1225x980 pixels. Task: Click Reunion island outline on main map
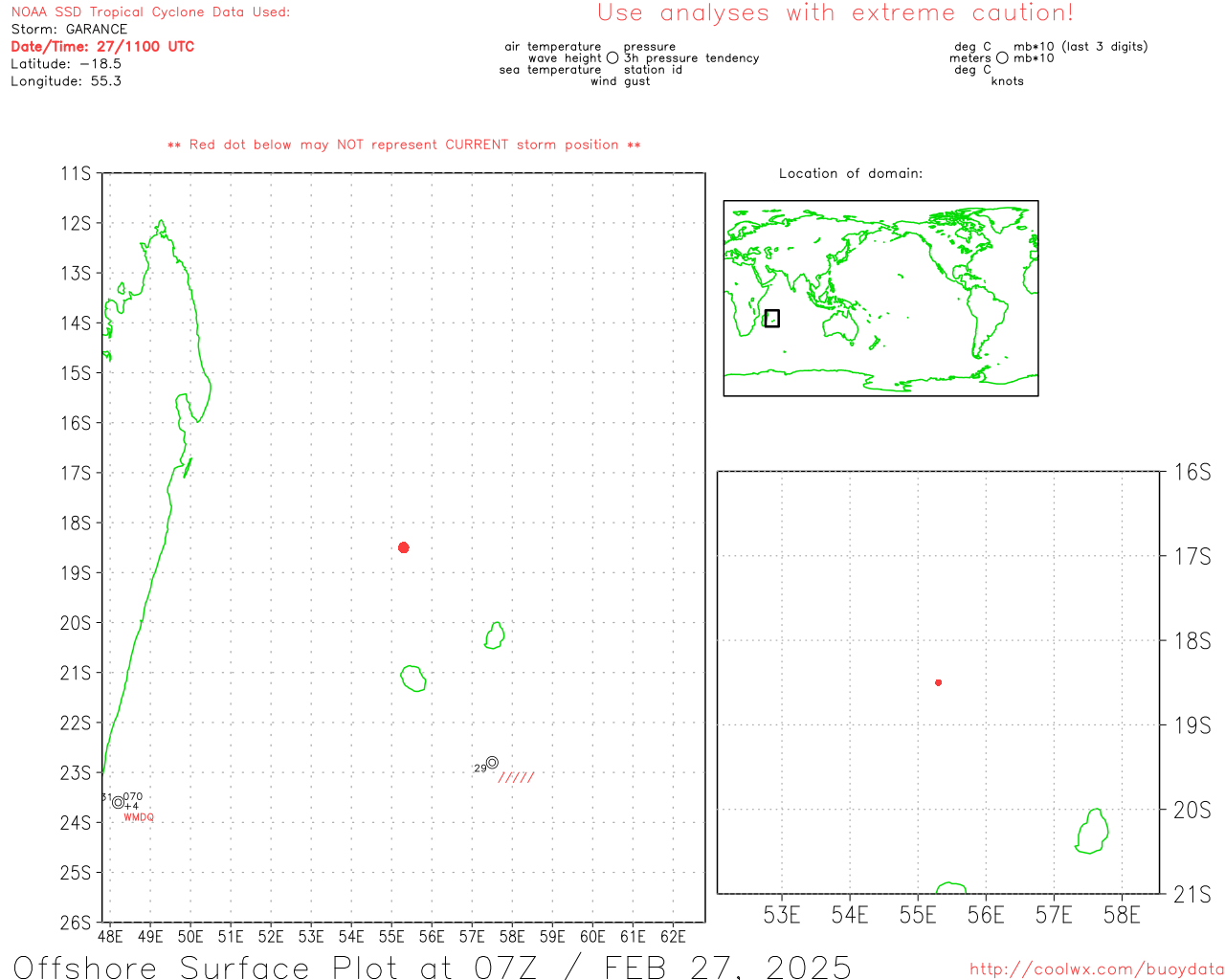pos(413,679)
